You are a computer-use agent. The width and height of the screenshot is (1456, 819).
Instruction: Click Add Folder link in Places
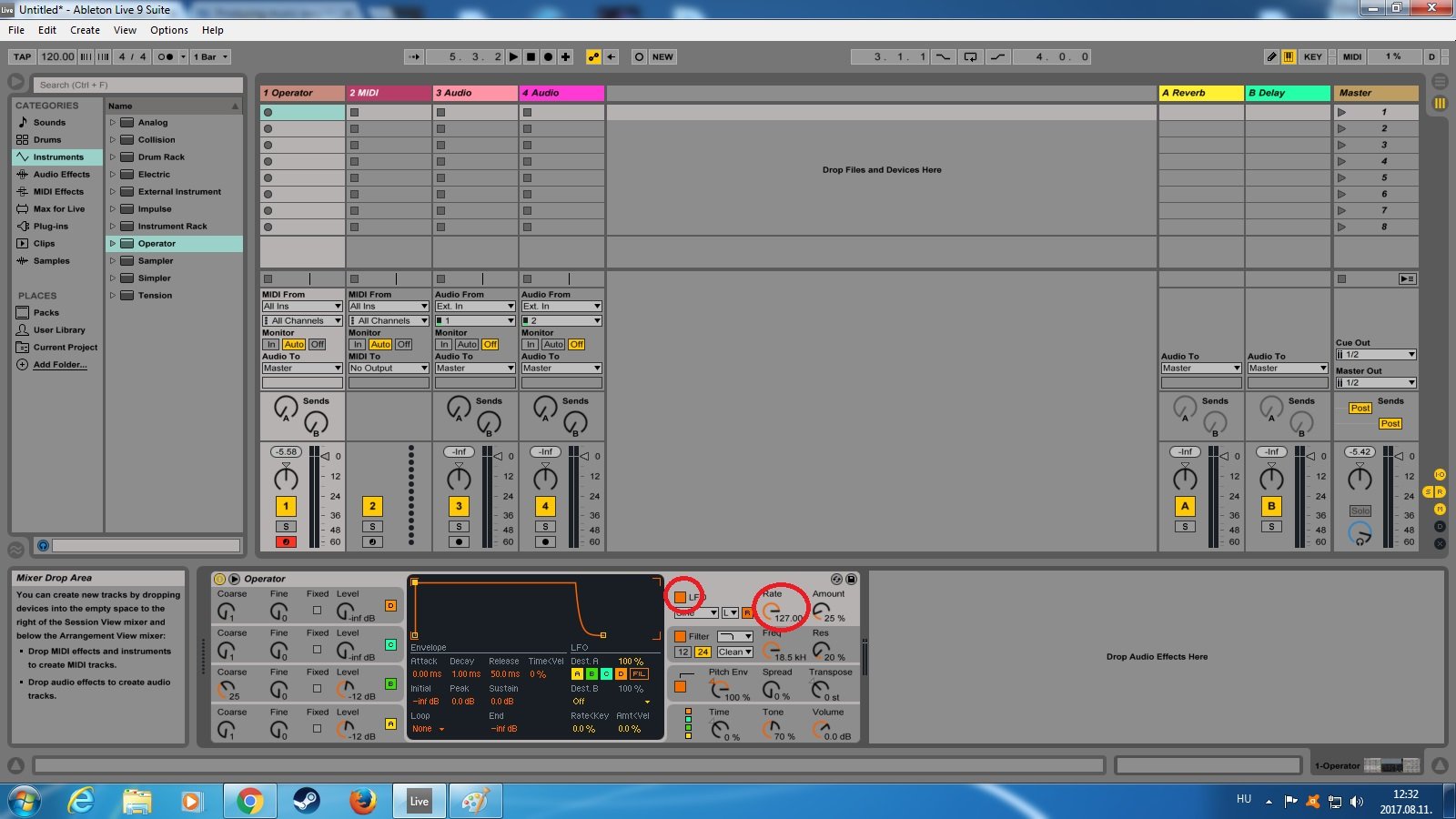60,364
